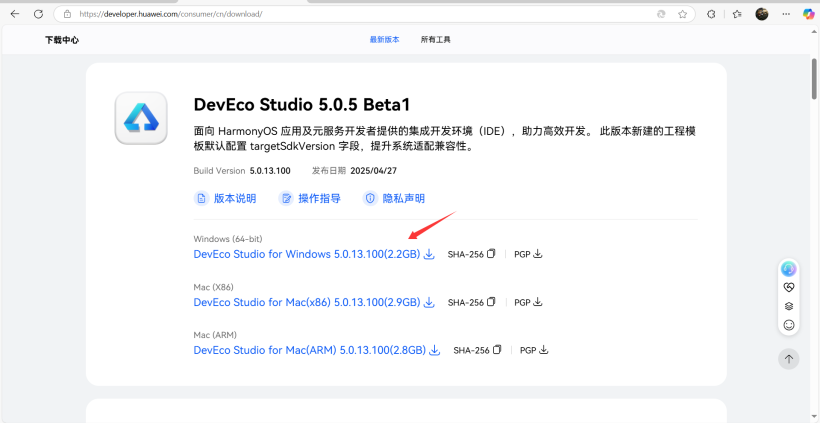The image size is (820, 423).
Task: Click download icon beside Mac(ARM) installer
Action: pos(435,350)
